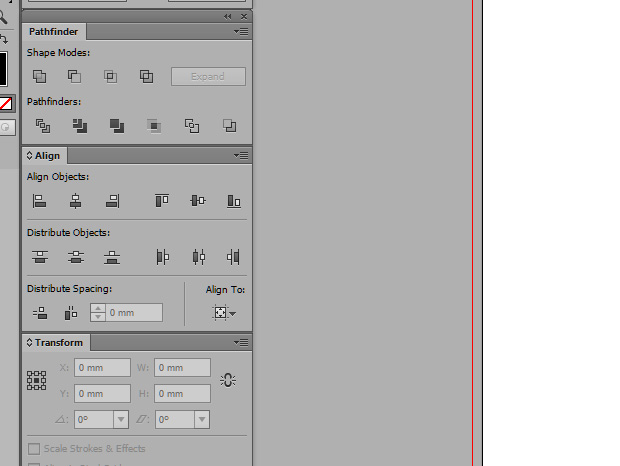Image resolution: width=620 pixels, height=466 pixels.
Task: Align objects to horizontal center
Action: click(76, 201)
